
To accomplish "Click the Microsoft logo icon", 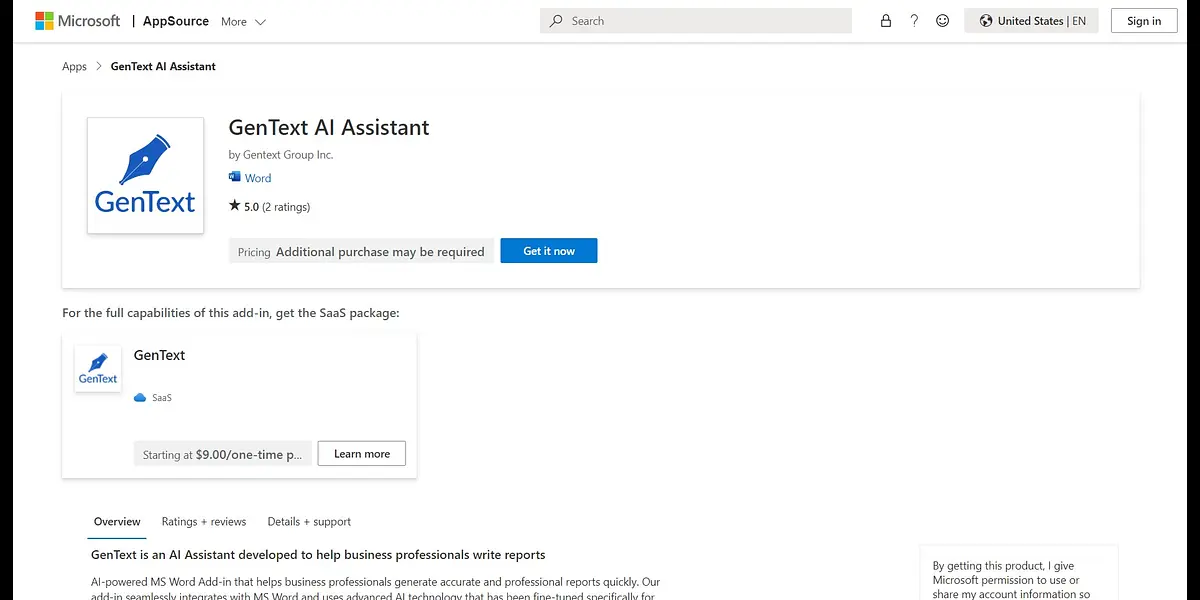I will (x=44, y=21).
